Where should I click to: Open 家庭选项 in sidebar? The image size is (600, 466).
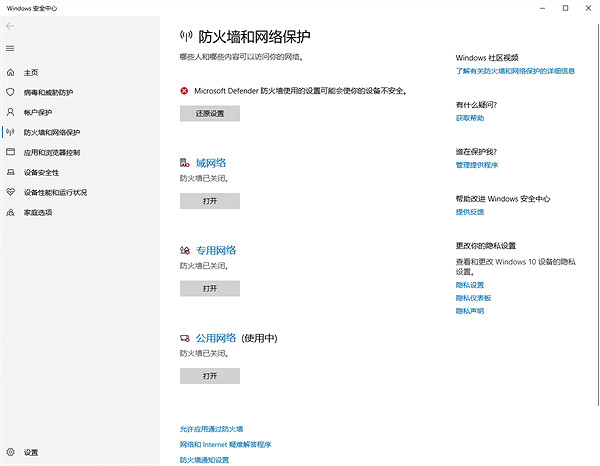coord(38,212)
